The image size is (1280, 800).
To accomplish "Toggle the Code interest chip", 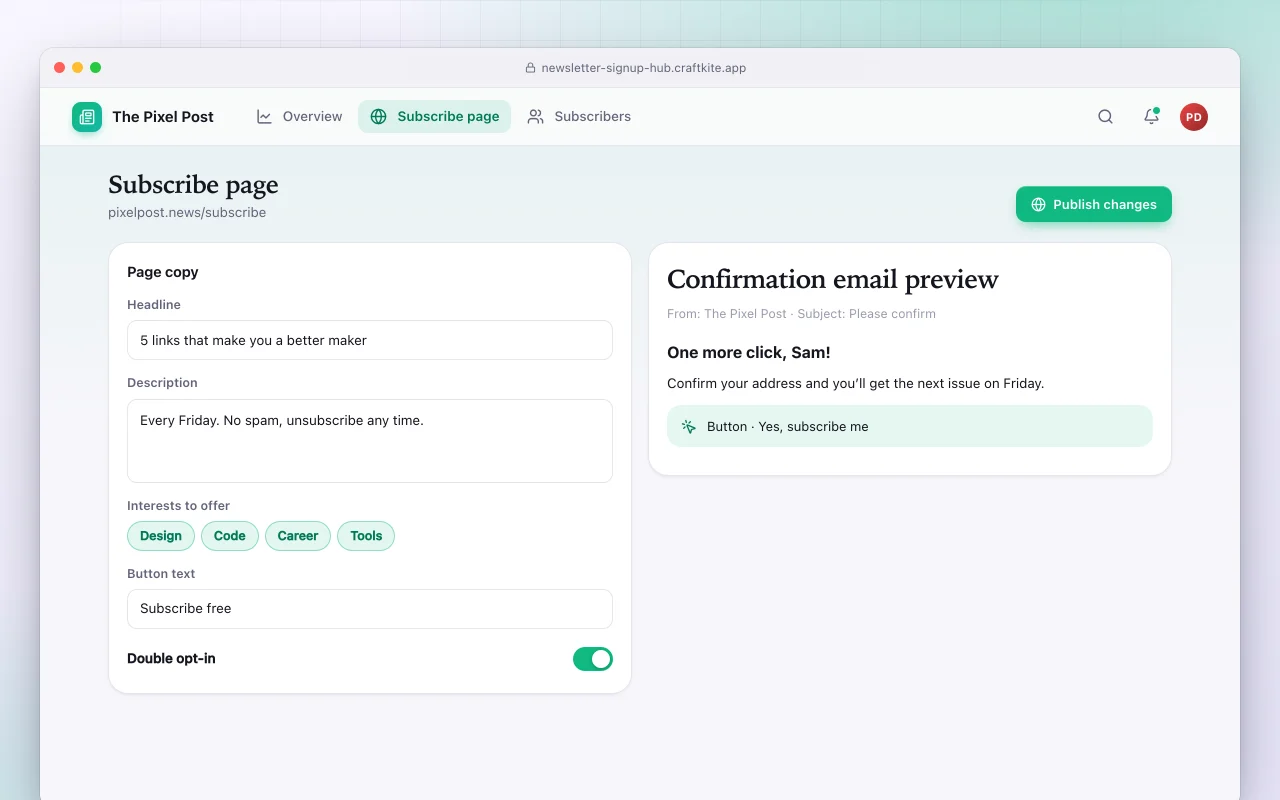I will (x=230, y=536).
